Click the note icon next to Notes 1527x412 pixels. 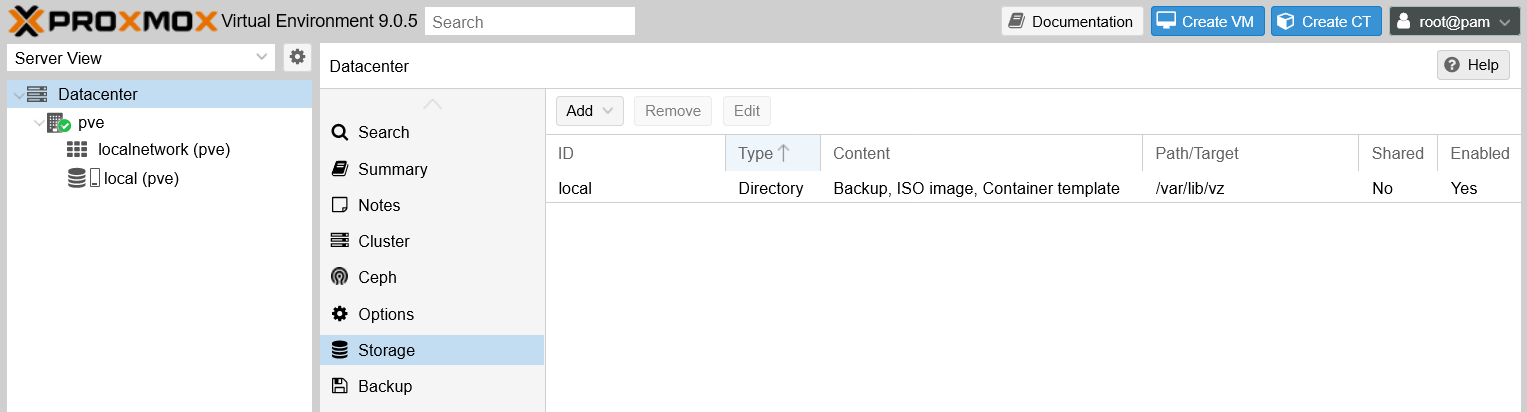pos(339,205)
